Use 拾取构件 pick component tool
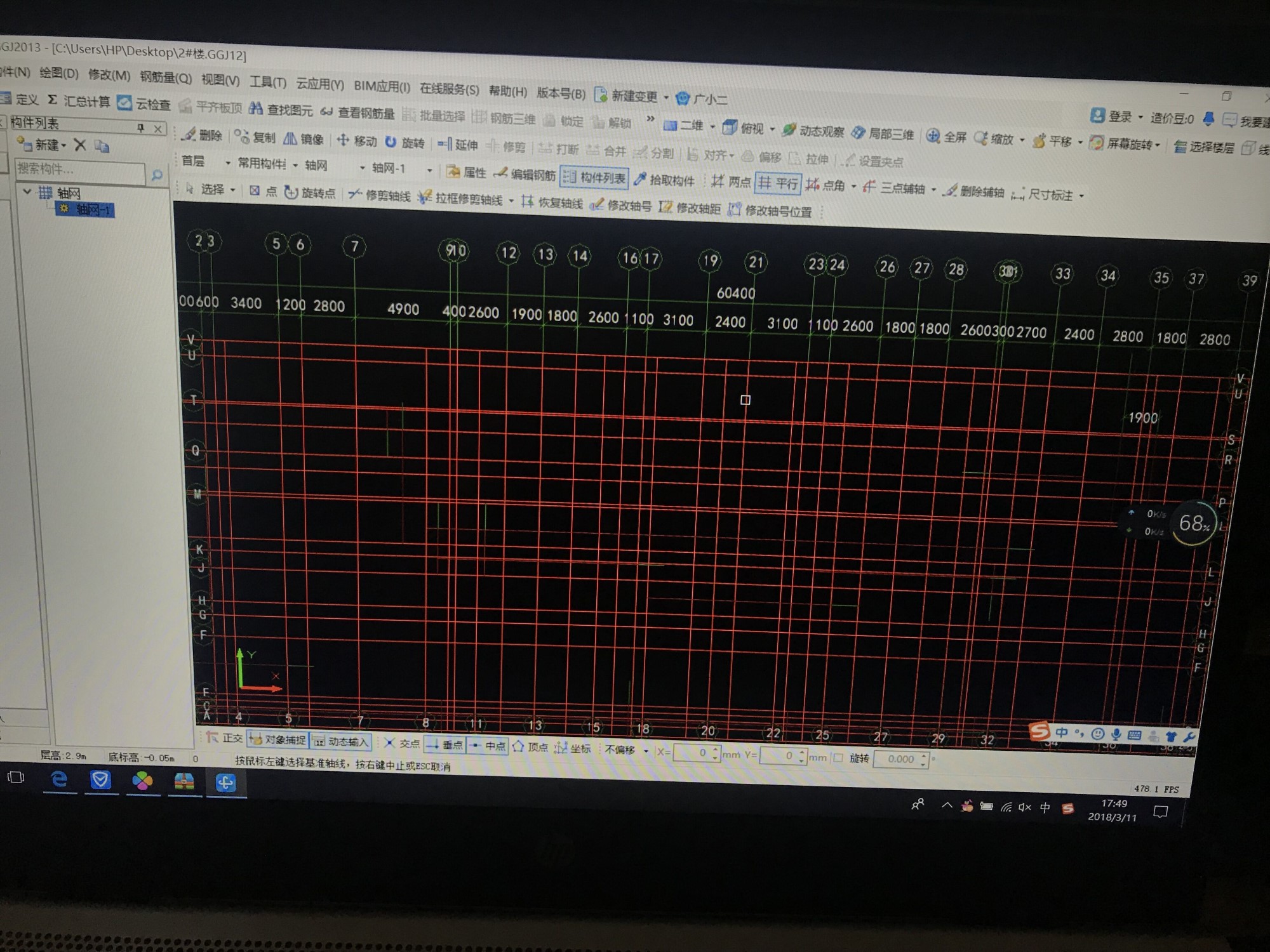This screenshot has width=1270, height=952. [x=665, y=180]
